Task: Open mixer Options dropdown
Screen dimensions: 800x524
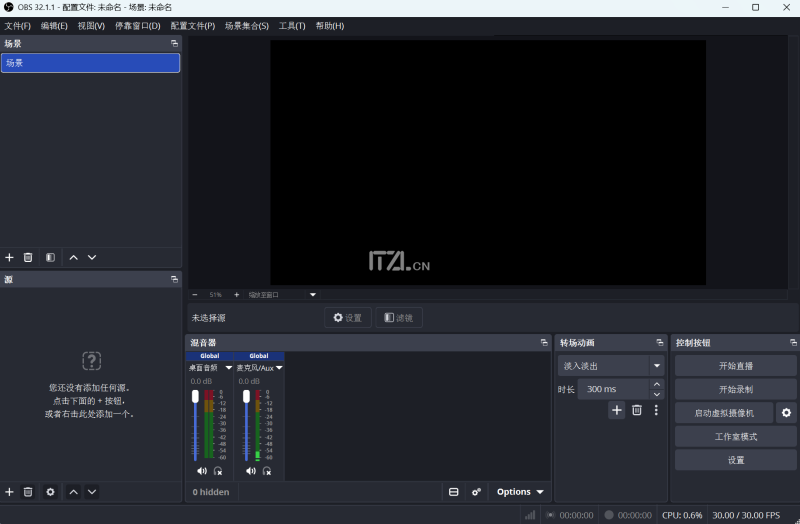Action: pos(520,492)
